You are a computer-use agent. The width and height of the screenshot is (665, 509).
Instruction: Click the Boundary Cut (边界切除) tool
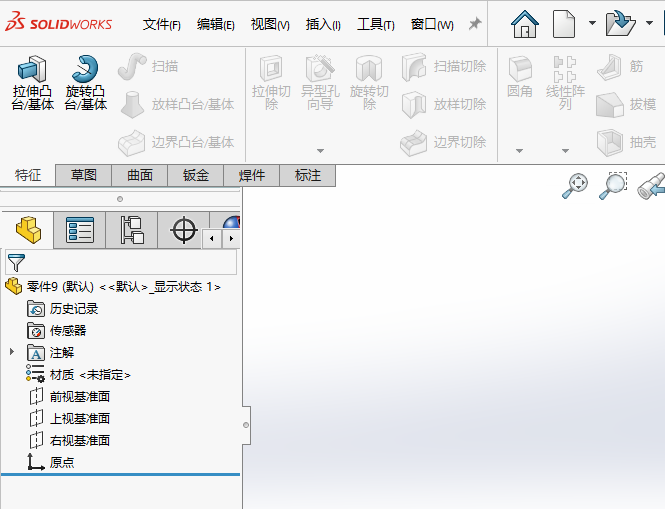pos(443,143)
